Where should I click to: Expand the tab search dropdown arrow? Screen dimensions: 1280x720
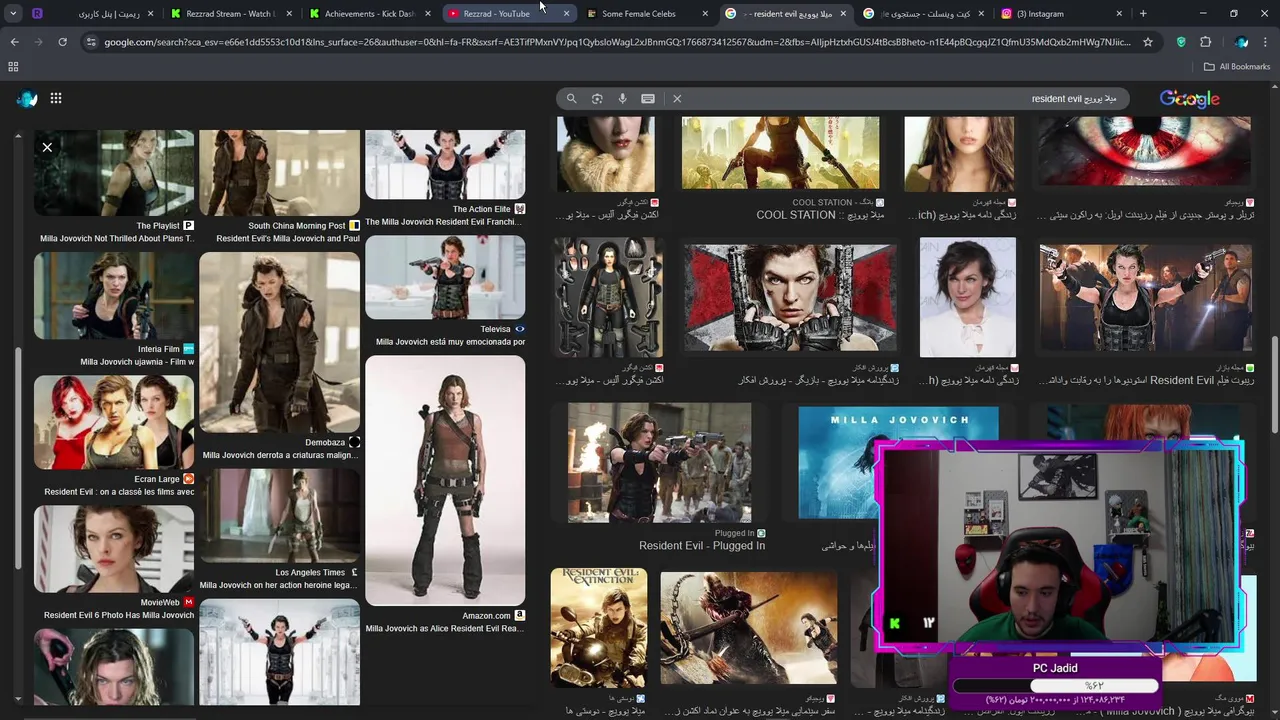coord(13,14)
